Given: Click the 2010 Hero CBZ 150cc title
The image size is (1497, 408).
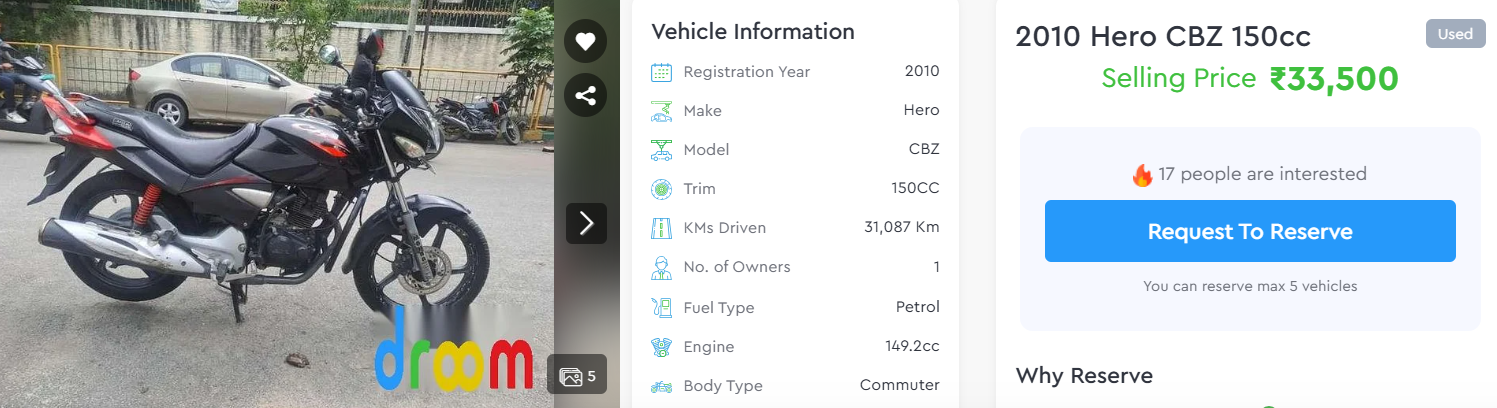Looking at the screenshot, I should click(x=1163, y=37).
